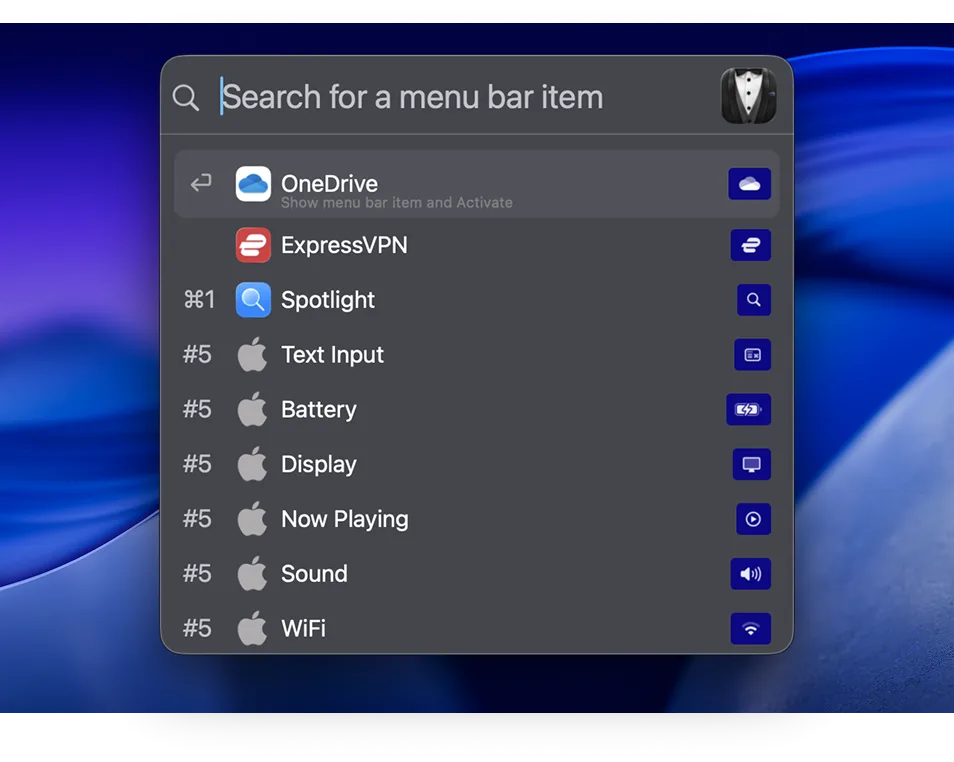Click Apple logo next to Now Playing
Viewport: 954px width, 762px height.
[x=252, y=519]
